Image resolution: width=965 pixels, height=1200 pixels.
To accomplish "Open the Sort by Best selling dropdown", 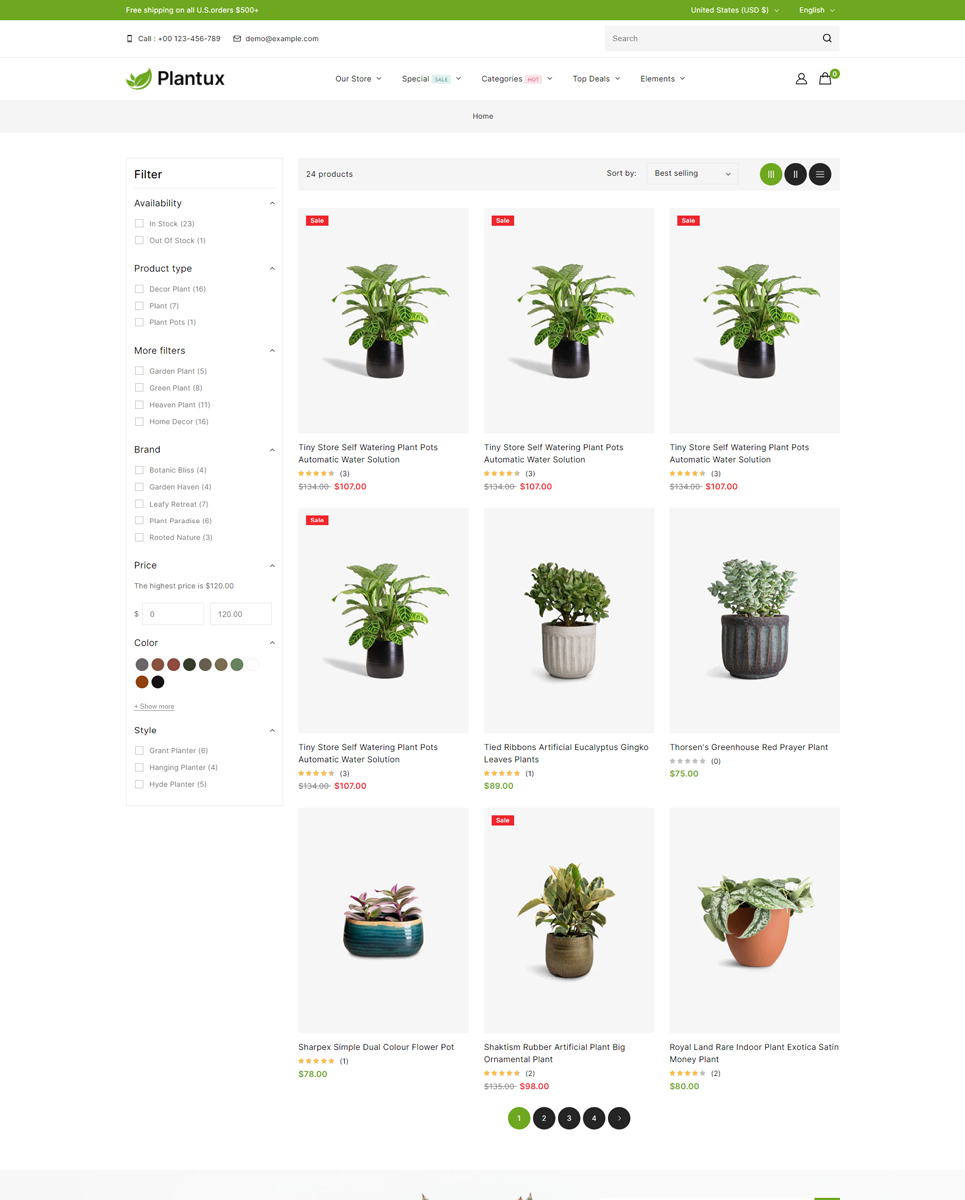I will click(693, 174).
